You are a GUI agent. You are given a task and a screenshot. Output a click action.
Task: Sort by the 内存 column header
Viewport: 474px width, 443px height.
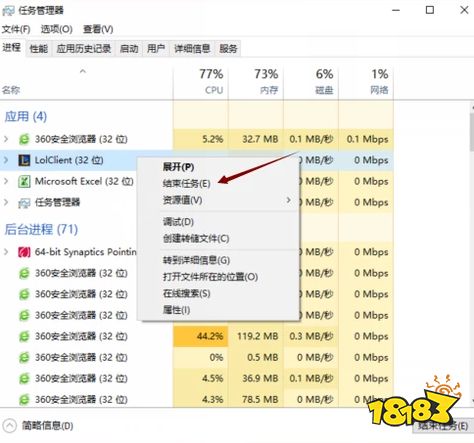click(x=256, y=82)
